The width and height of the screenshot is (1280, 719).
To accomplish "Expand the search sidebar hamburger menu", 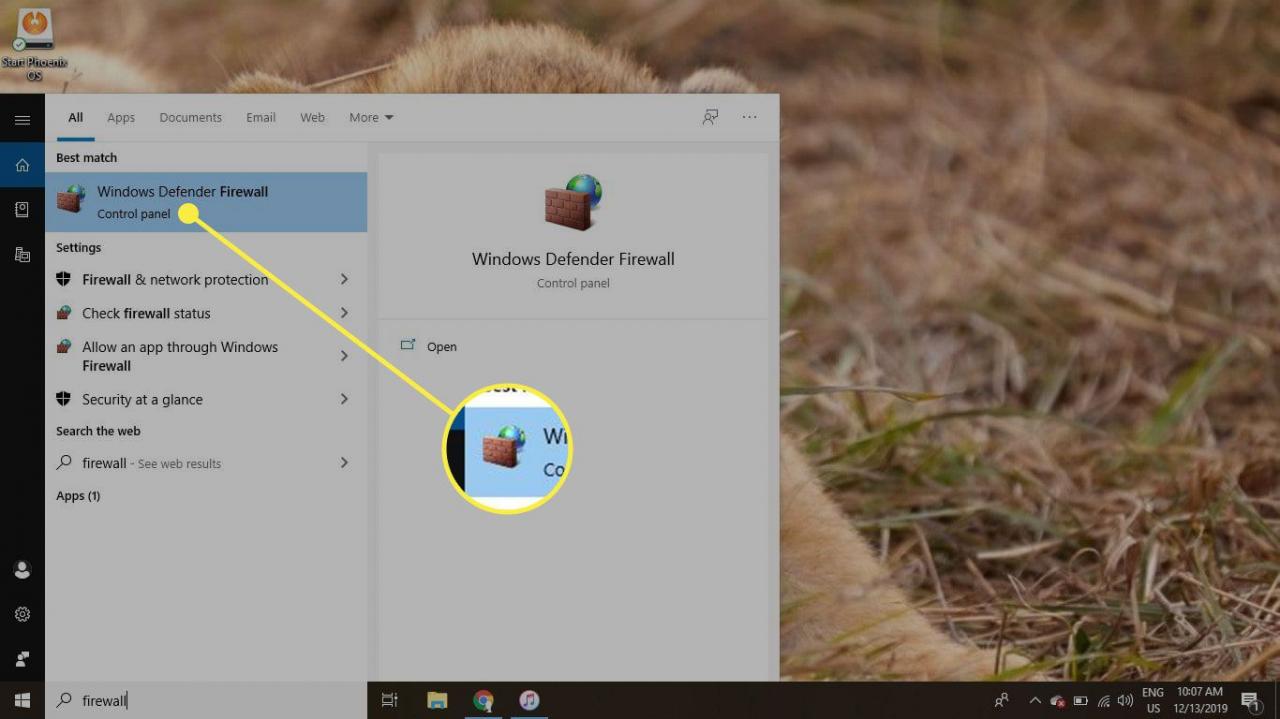I will point(22,120).
